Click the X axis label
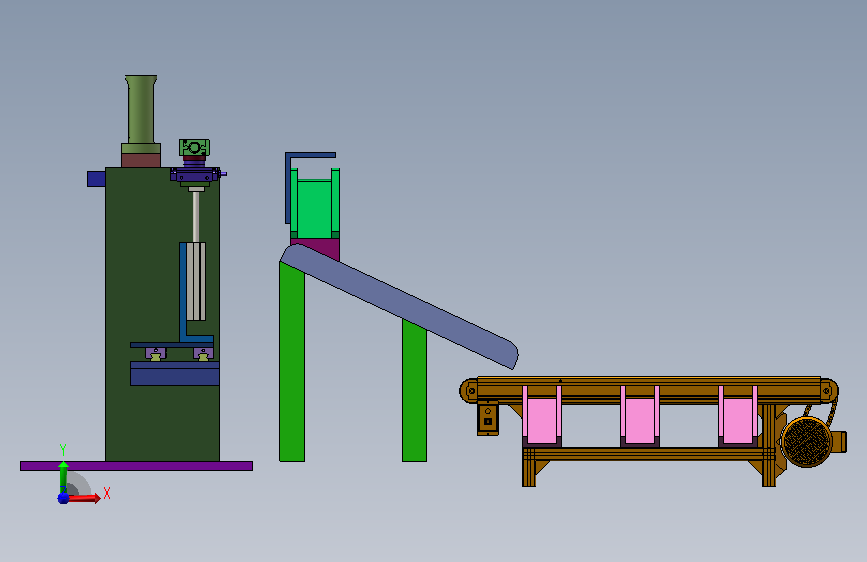 (x=107, y=493)
